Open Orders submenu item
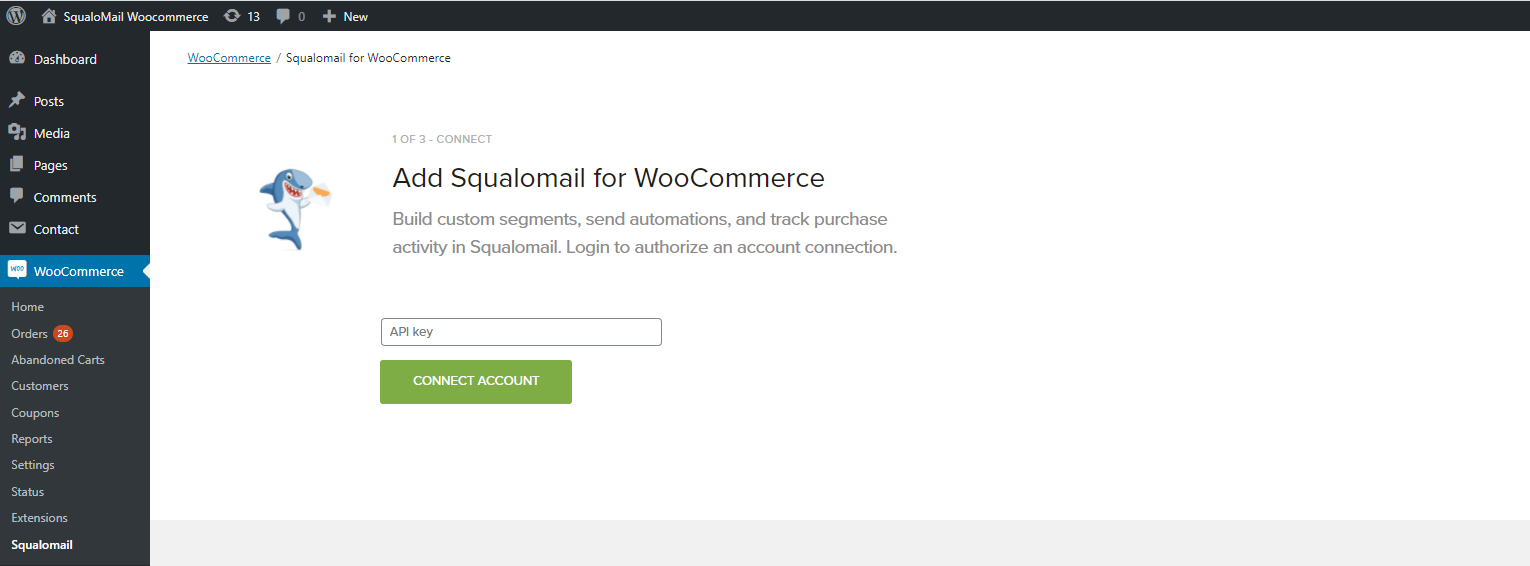 (x=29, y=333)
